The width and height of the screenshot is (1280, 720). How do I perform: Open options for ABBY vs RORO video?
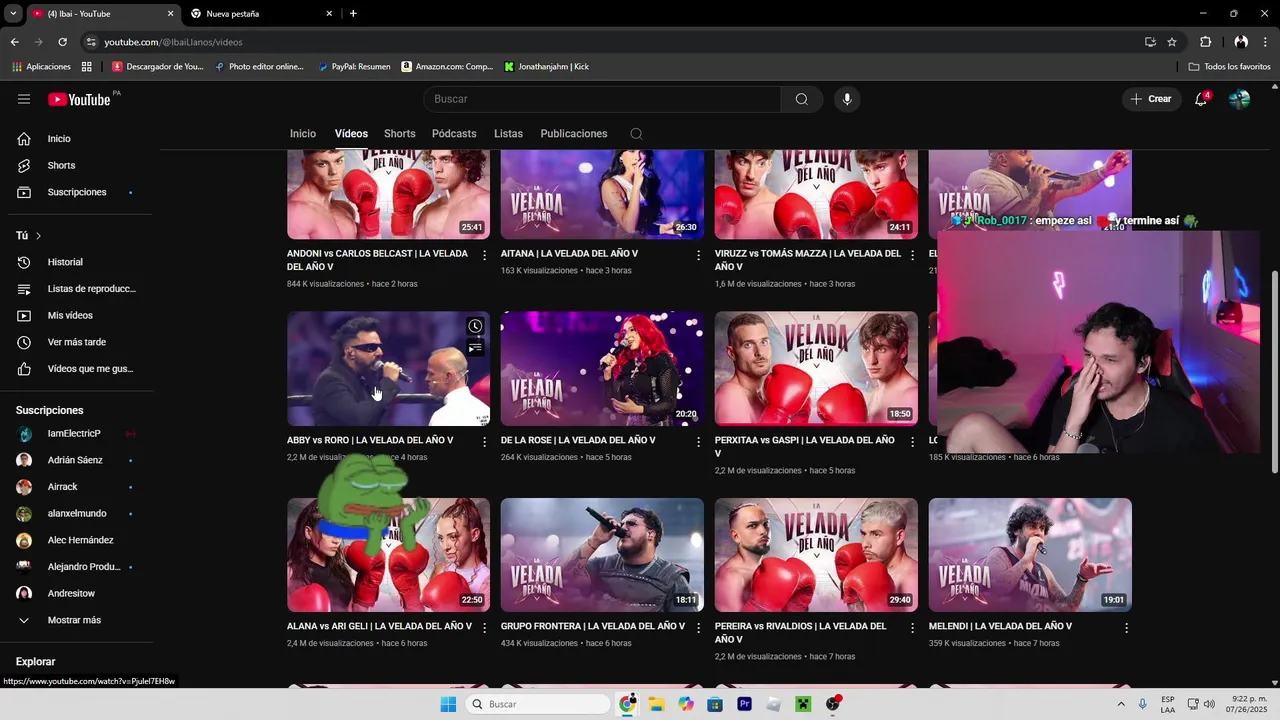[485, 442]
